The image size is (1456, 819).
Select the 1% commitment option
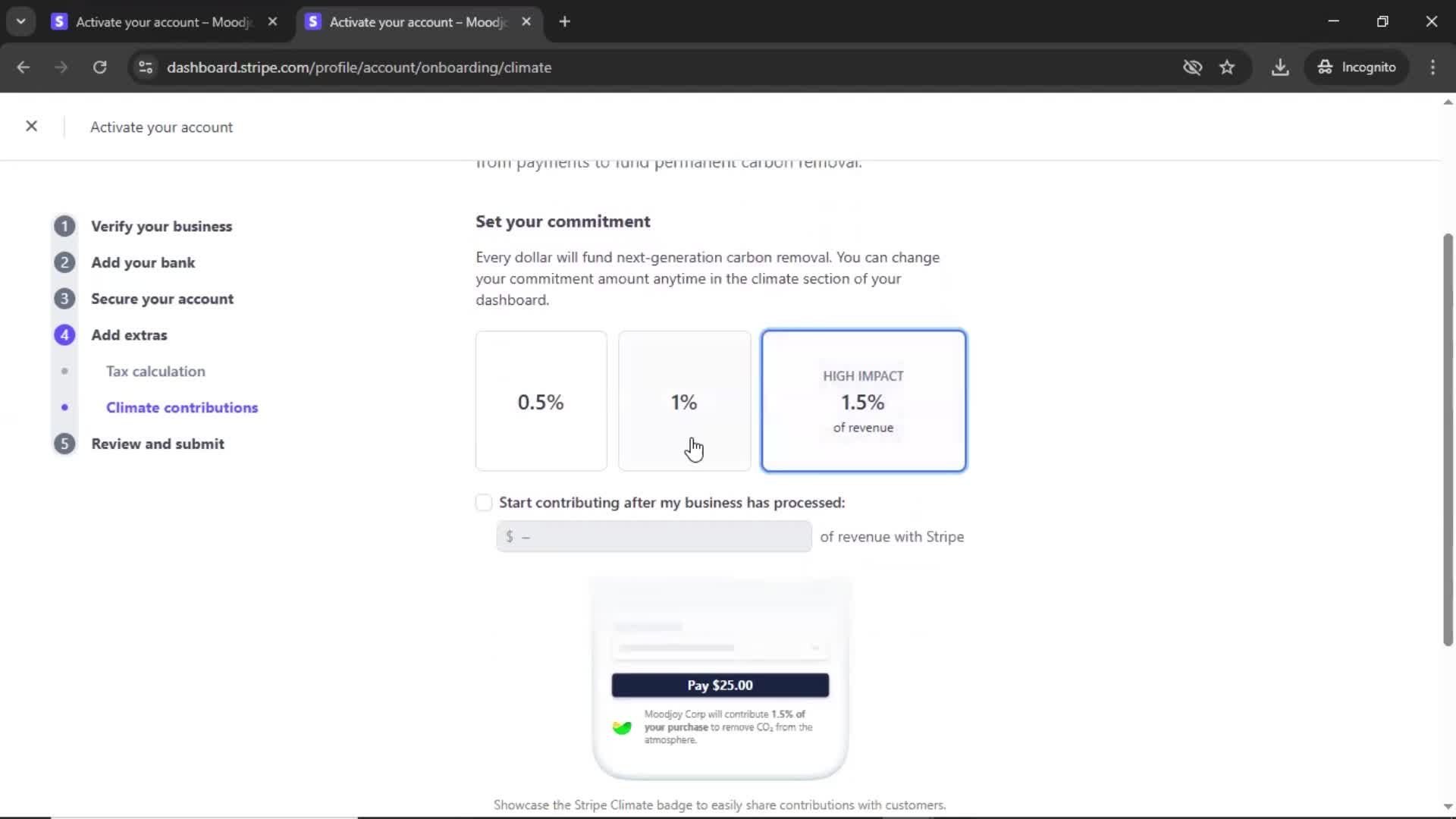(684, 401)
